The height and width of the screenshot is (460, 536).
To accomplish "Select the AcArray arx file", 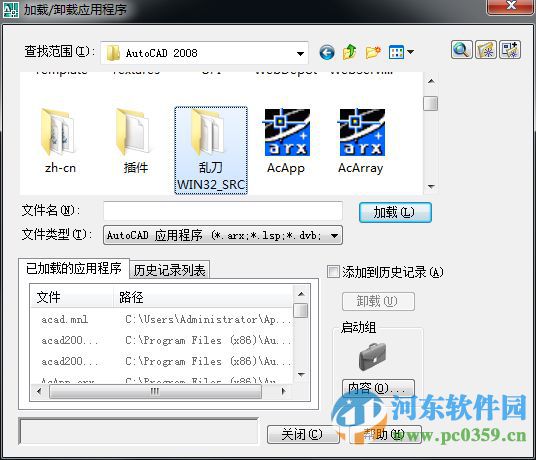I will click(x=361, y=141).
